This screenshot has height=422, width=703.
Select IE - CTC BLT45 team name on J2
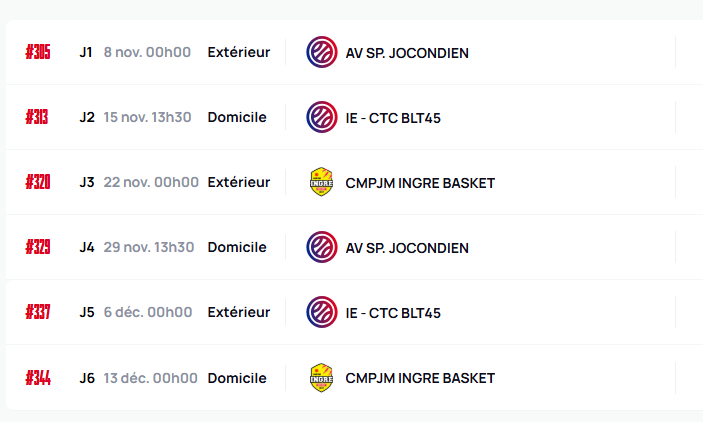point(393,117)
